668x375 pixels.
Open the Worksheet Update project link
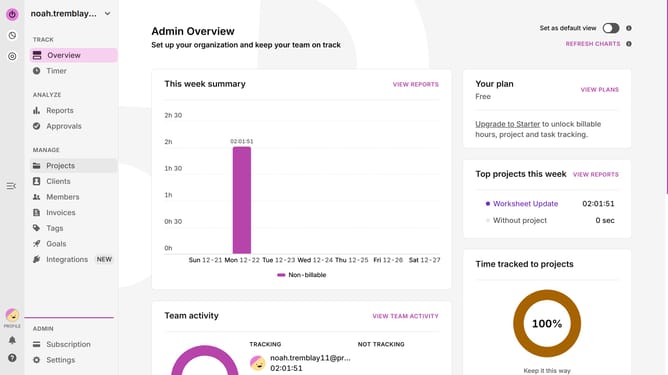(x=525, y=204)
